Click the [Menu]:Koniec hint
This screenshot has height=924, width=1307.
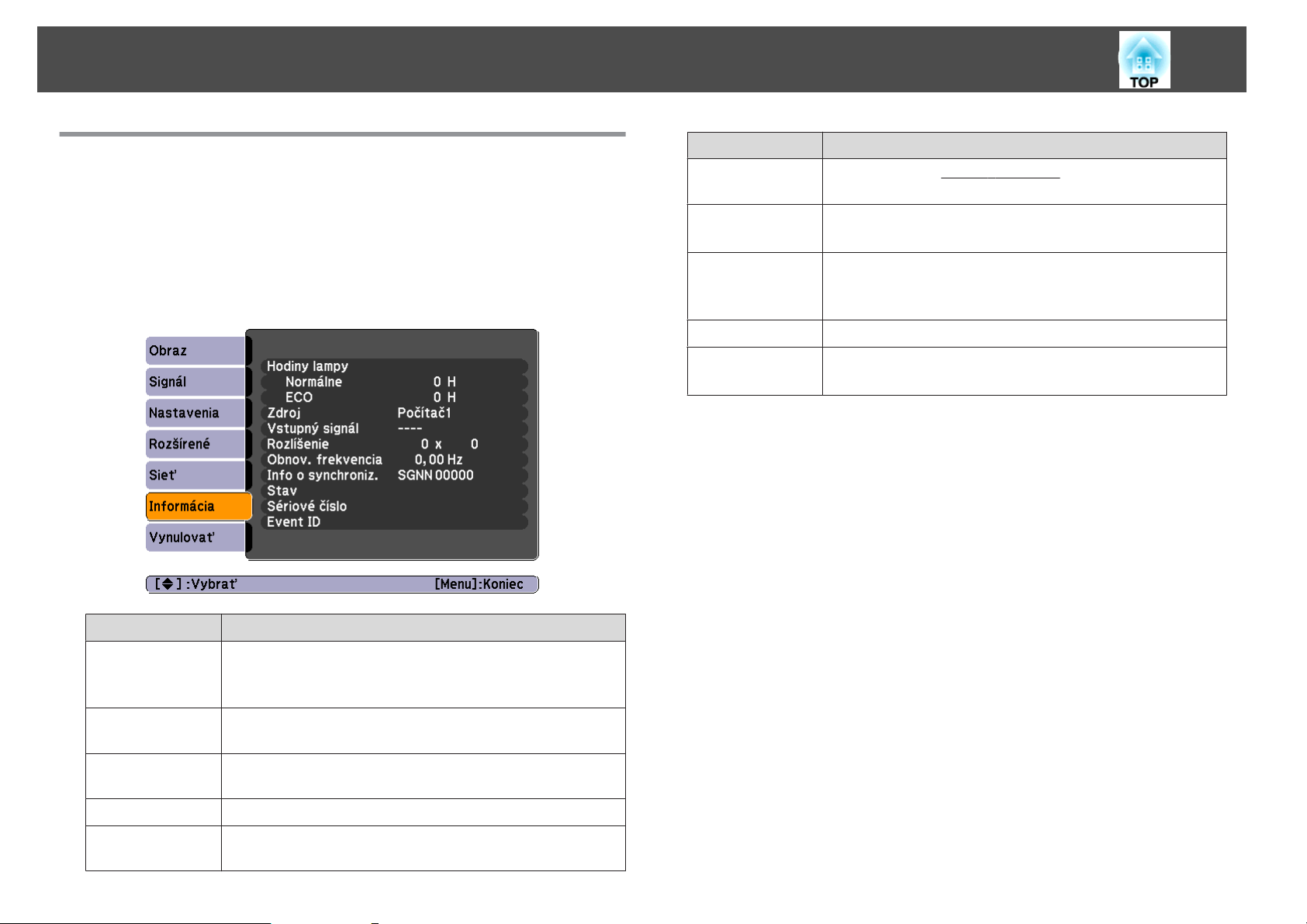[x=479, y=584]
